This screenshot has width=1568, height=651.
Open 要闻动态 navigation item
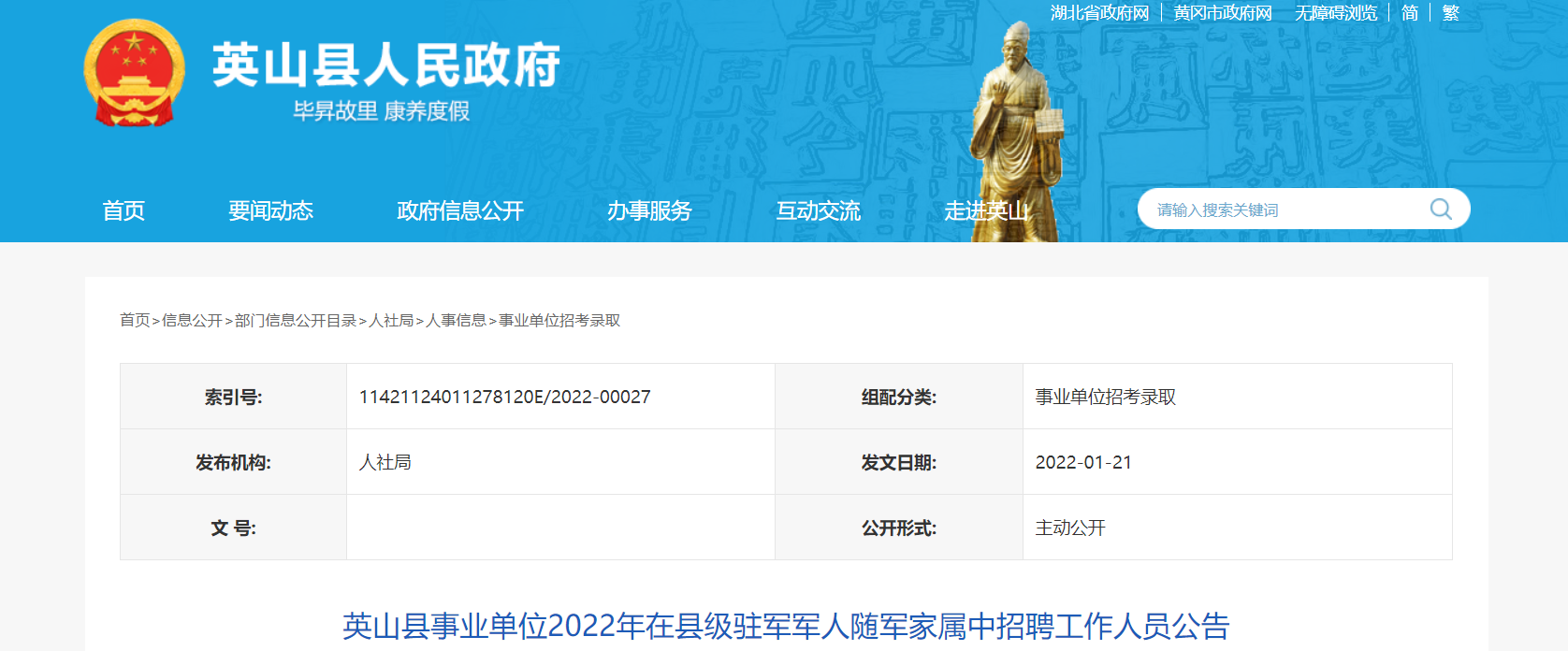pos(270,210)
